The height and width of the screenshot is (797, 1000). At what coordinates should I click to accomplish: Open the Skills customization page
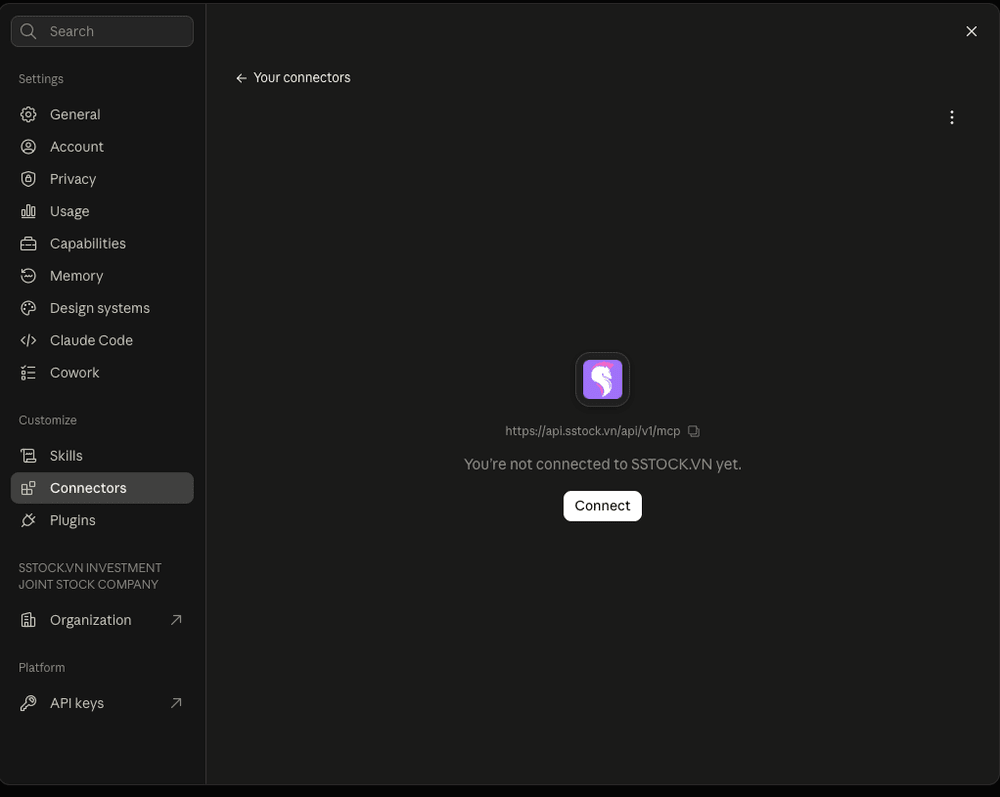click(102, 456)
